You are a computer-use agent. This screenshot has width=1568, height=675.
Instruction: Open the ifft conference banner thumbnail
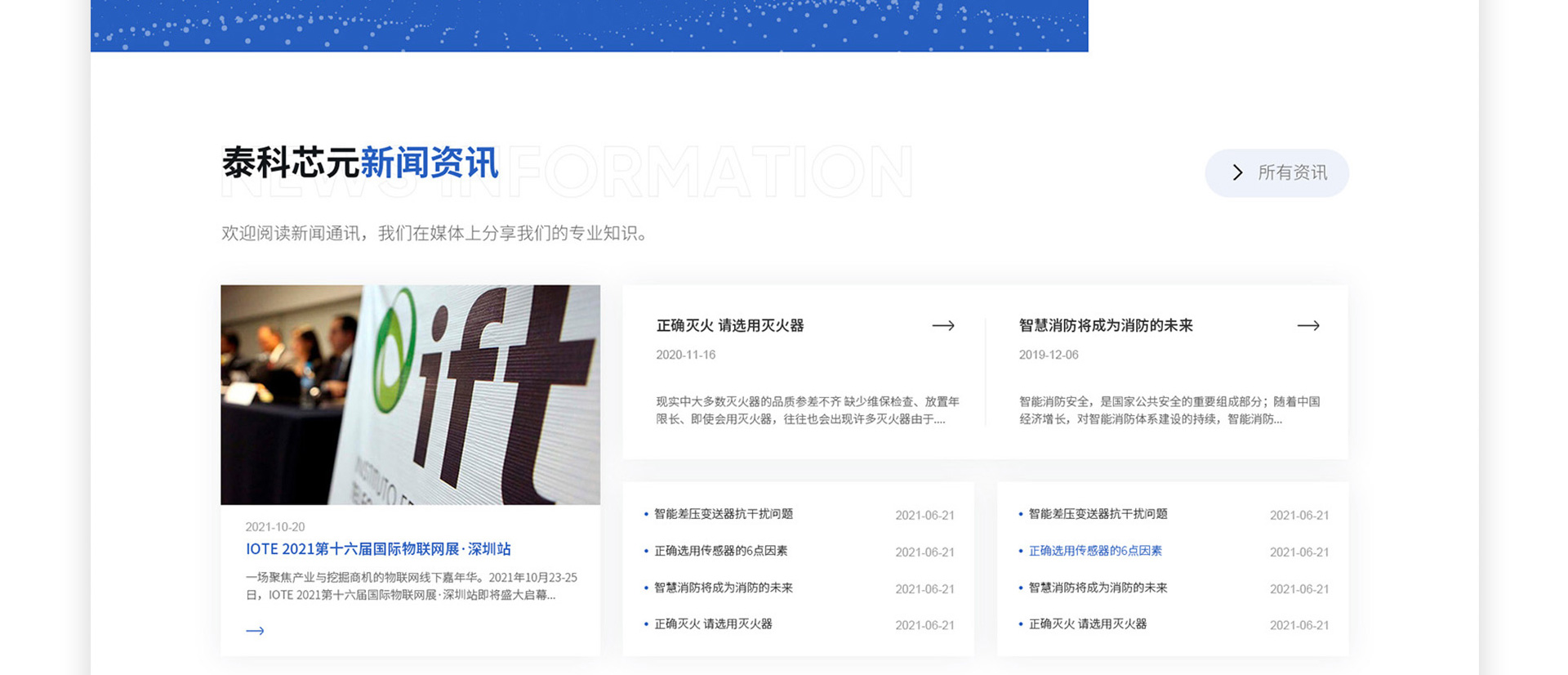point(410,395)
